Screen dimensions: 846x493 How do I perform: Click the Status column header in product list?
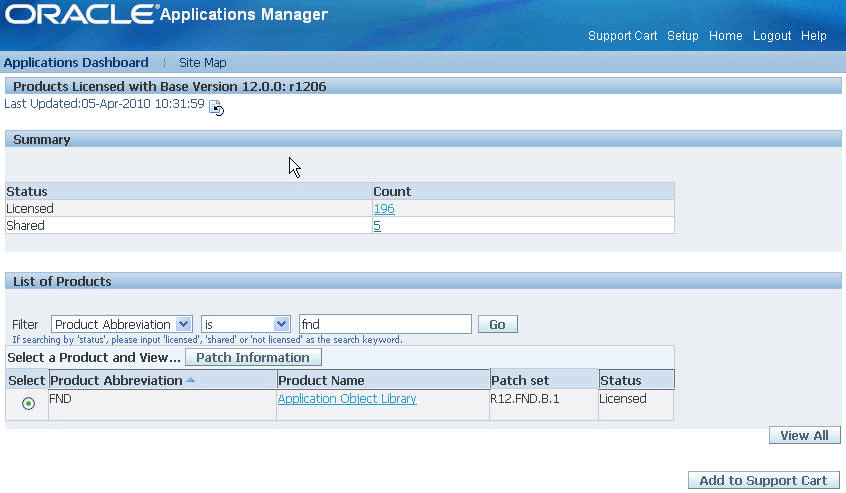coord(636,380)
